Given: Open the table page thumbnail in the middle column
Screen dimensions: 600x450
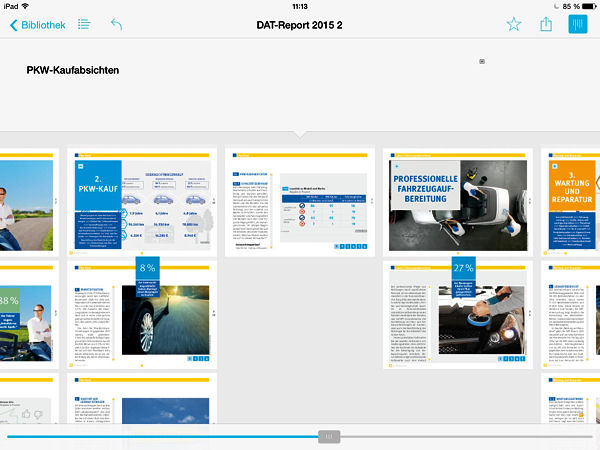Looking at the screenshot, I should [300, 202].
